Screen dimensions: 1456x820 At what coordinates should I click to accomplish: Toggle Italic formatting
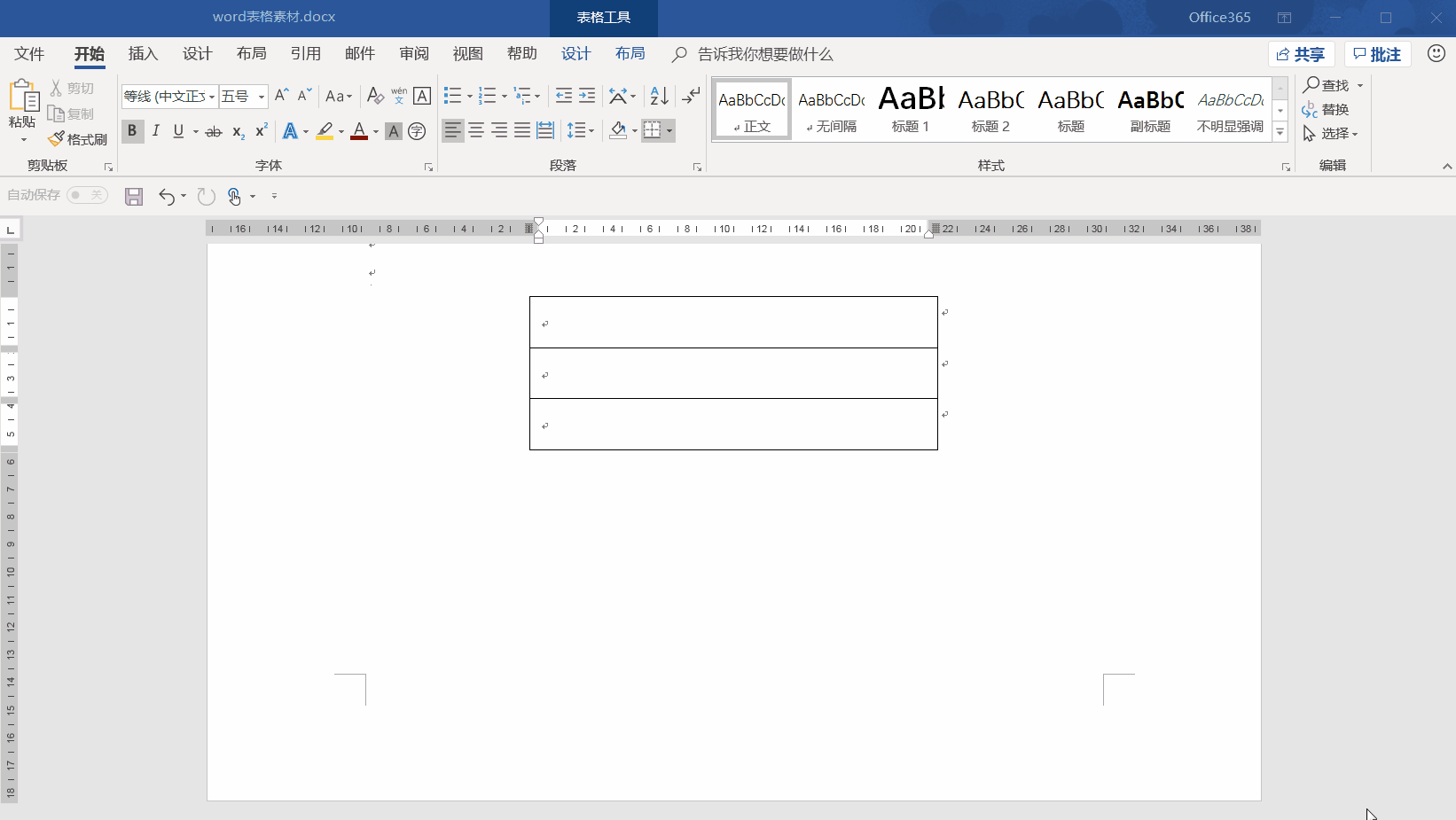pos(155,131)
